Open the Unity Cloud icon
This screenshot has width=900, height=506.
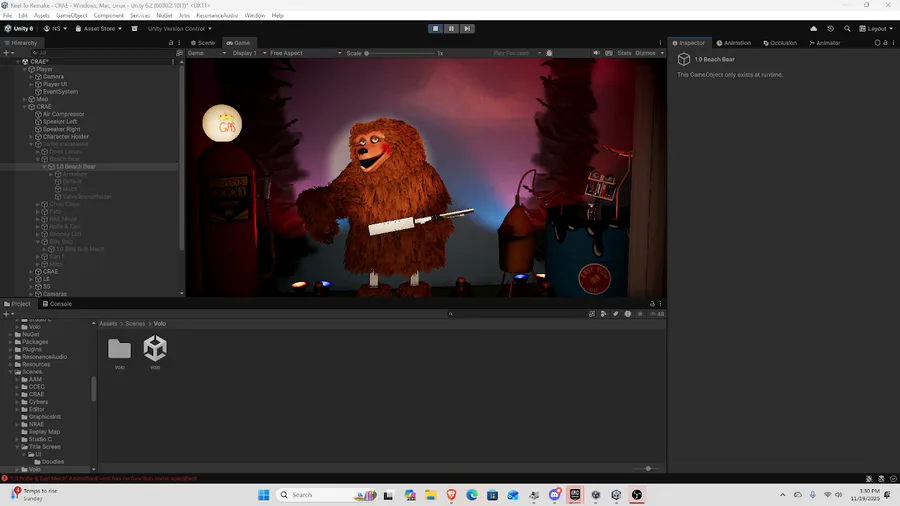click(x=813, y=29)
